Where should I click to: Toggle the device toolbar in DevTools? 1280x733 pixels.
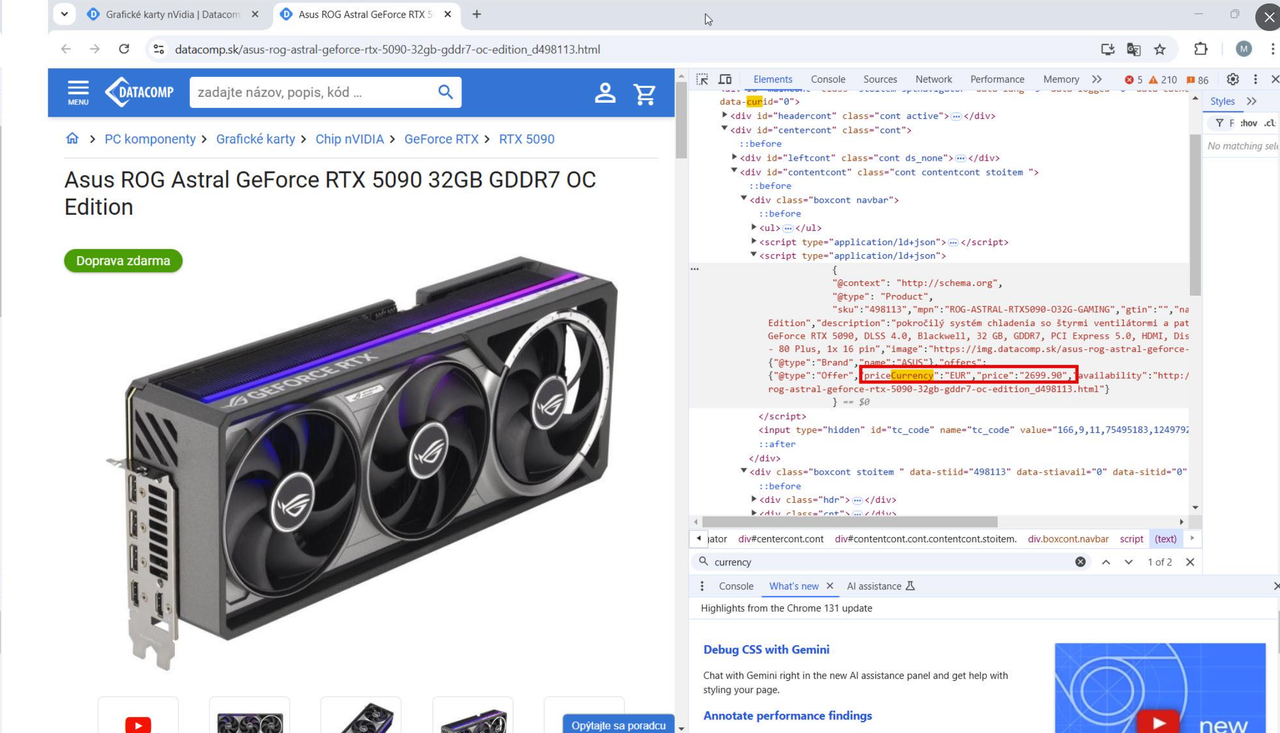(x=725, y=79)
